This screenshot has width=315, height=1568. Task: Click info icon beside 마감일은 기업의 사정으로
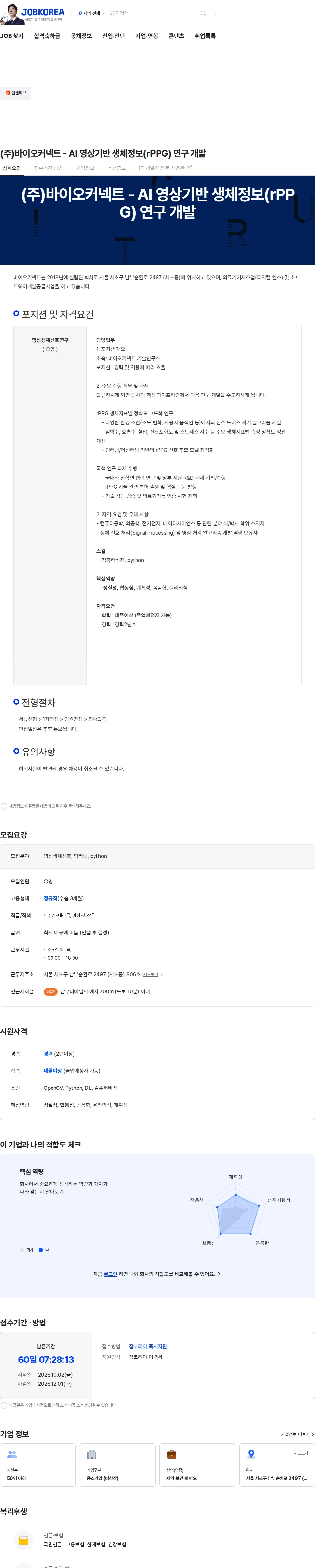point(4,1405)
